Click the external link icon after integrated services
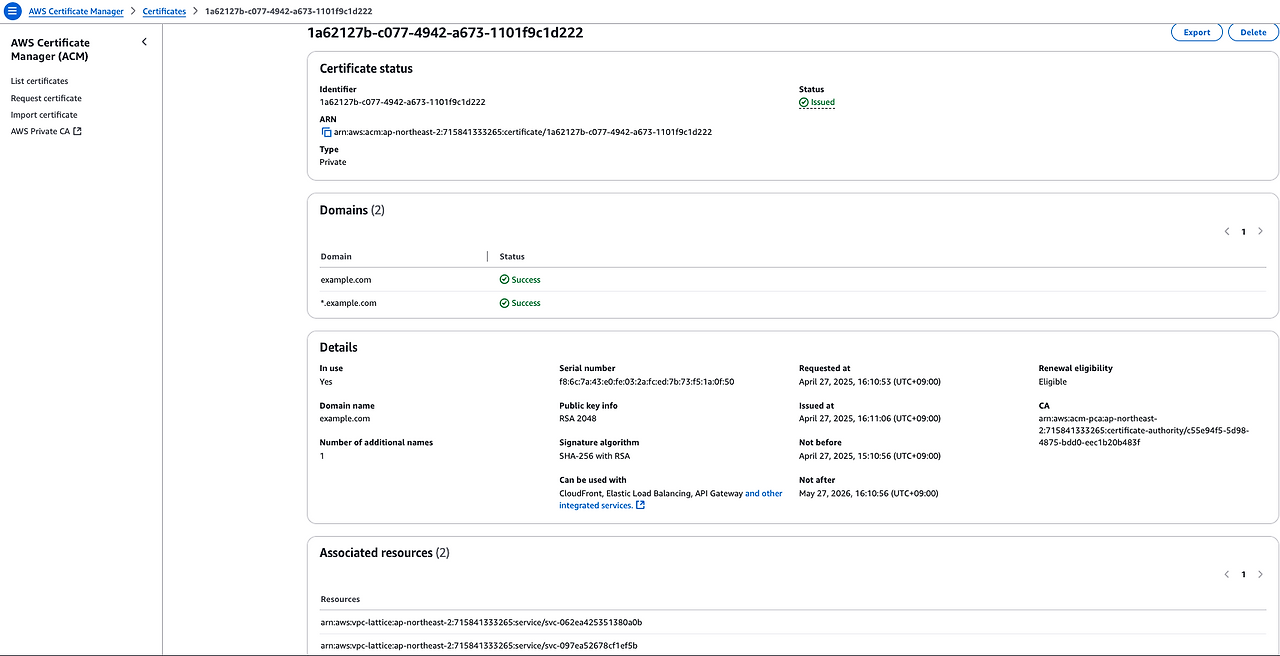 click(x=641, y=506)
